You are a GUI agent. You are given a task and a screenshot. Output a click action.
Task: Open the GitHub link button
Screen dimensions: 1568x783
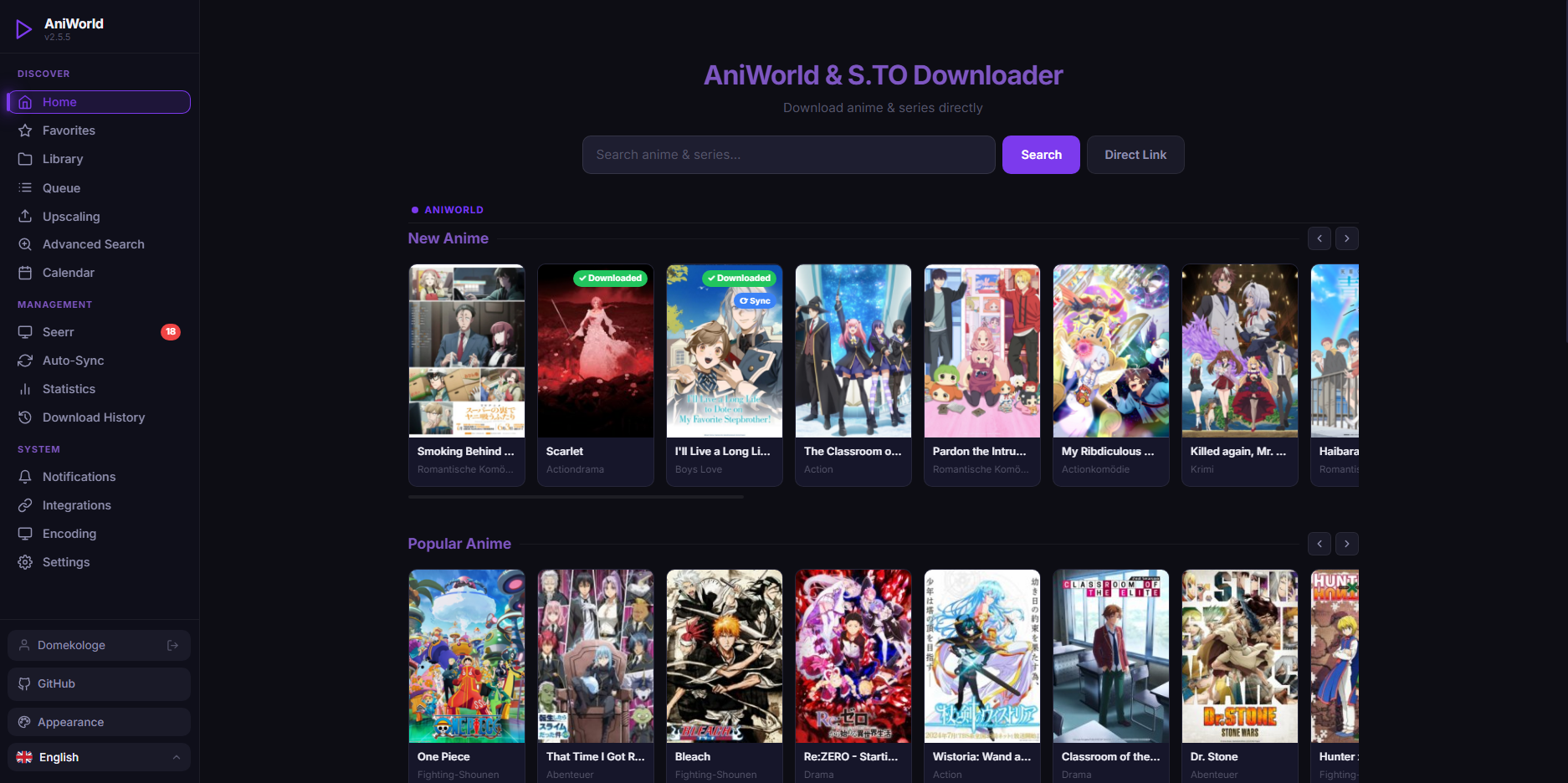tap(99, 683)
